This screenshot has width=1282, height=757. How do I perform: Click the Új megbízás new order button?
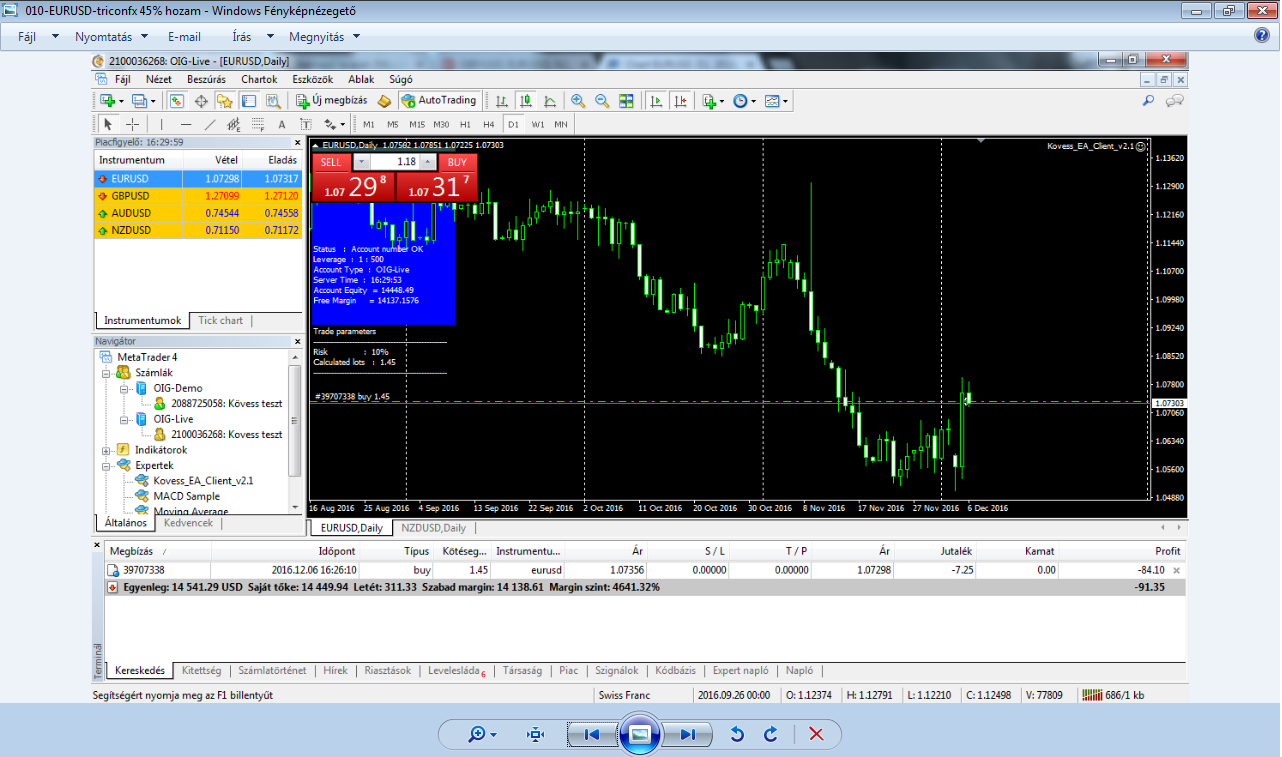[332, 101]
